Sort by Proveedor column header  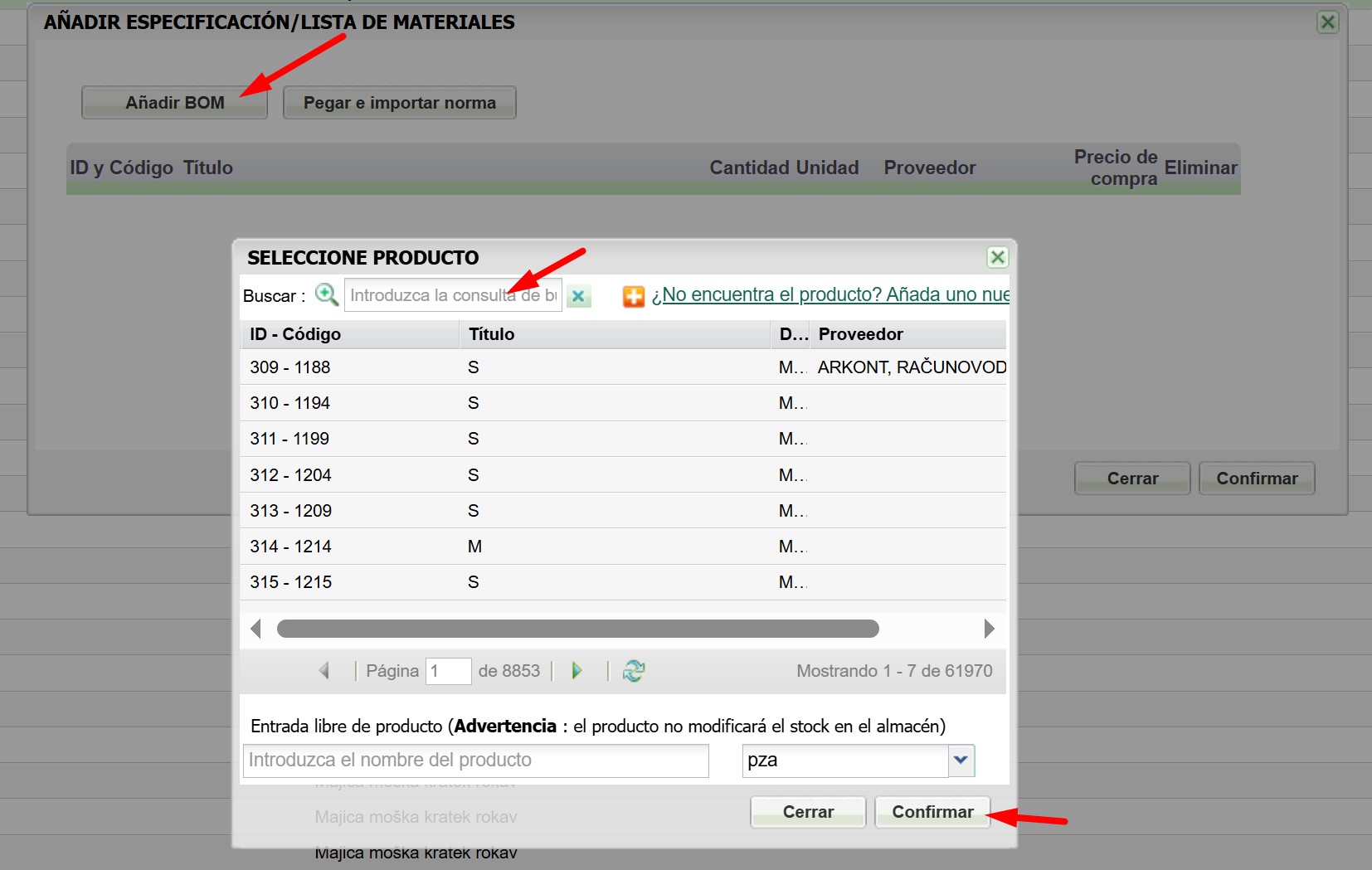[909, 334]
